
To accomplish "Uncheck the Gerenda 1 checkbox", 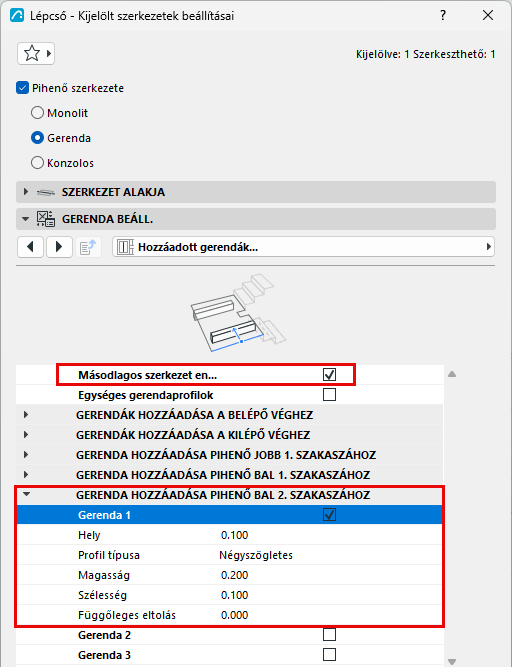I will [330, 515].
